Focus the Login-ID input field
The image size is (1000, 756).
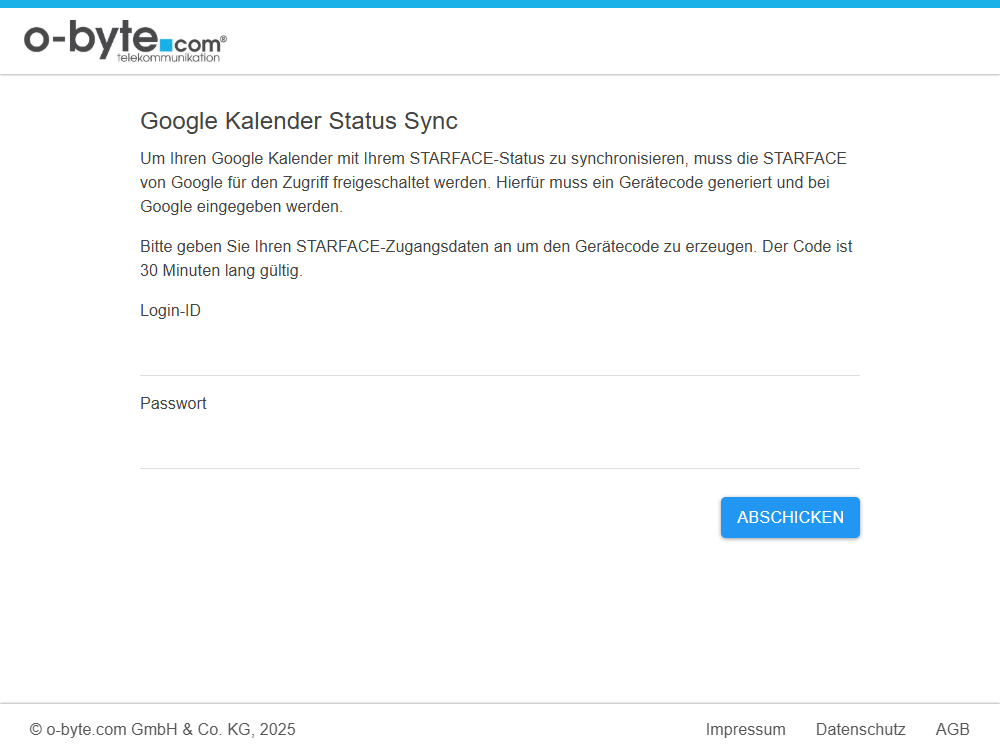(x=499, y=351)
